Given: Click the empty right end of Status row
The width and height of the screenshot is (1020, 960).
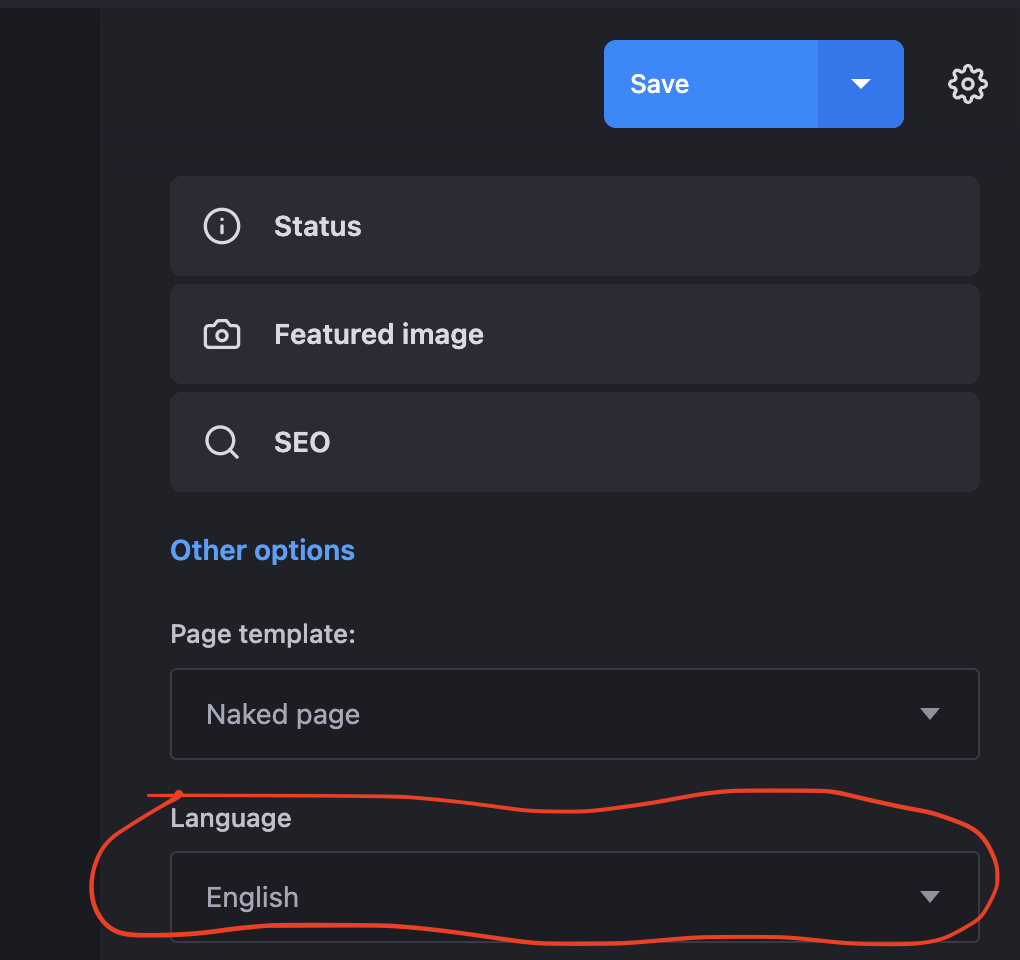Looking at the screenshot, I should click(900, 227).
